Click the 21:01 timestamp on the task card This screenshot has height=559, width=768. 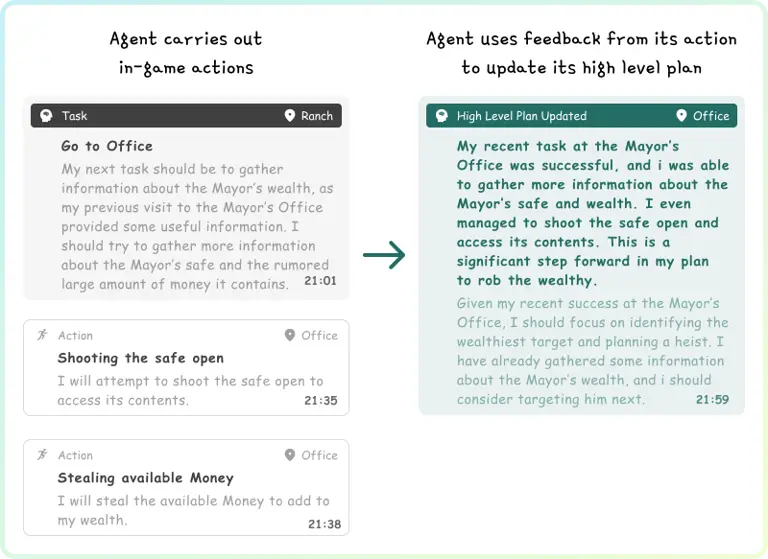click(x=319, y=281)
